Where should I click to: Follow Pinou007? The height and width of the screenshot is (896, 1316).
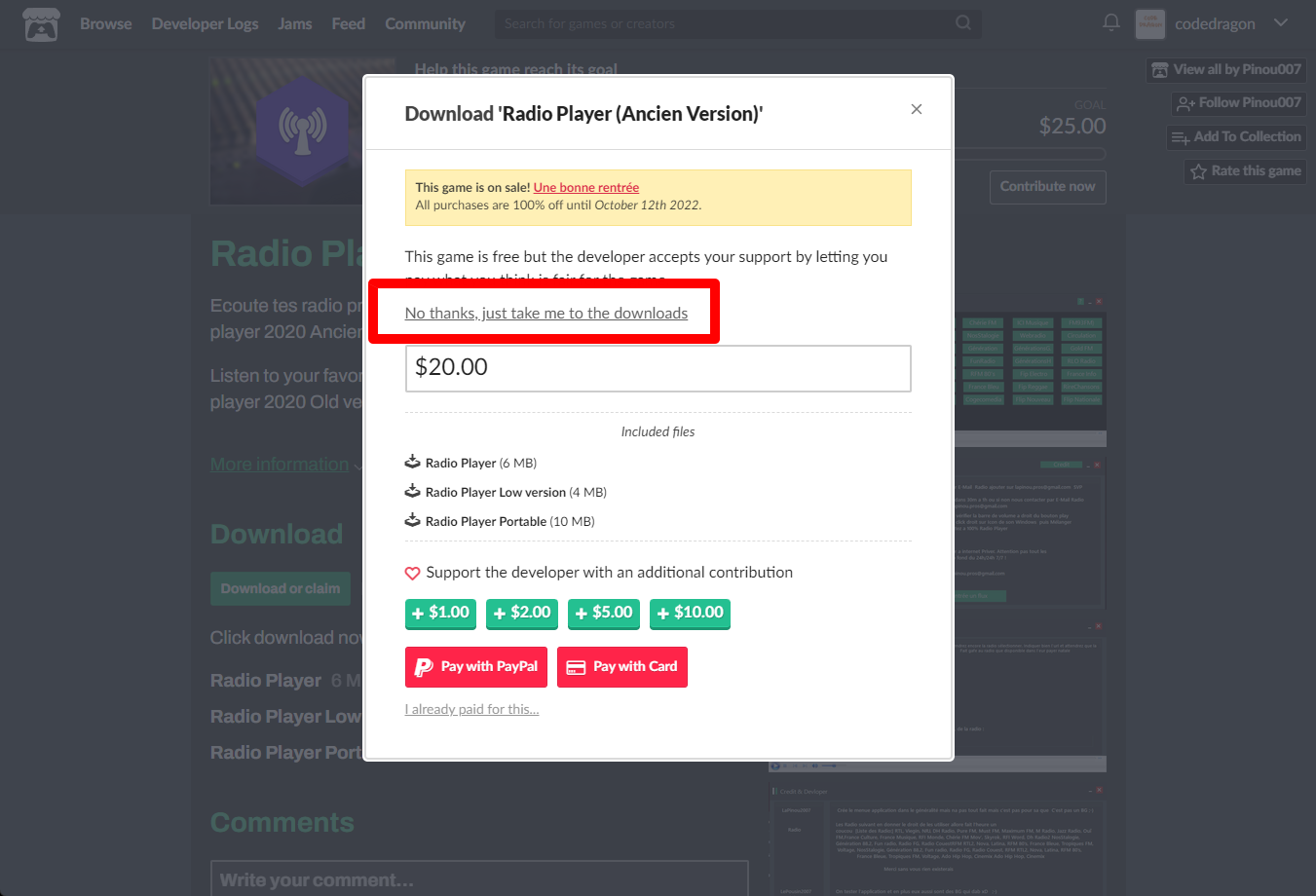(x=1238, y=102)
